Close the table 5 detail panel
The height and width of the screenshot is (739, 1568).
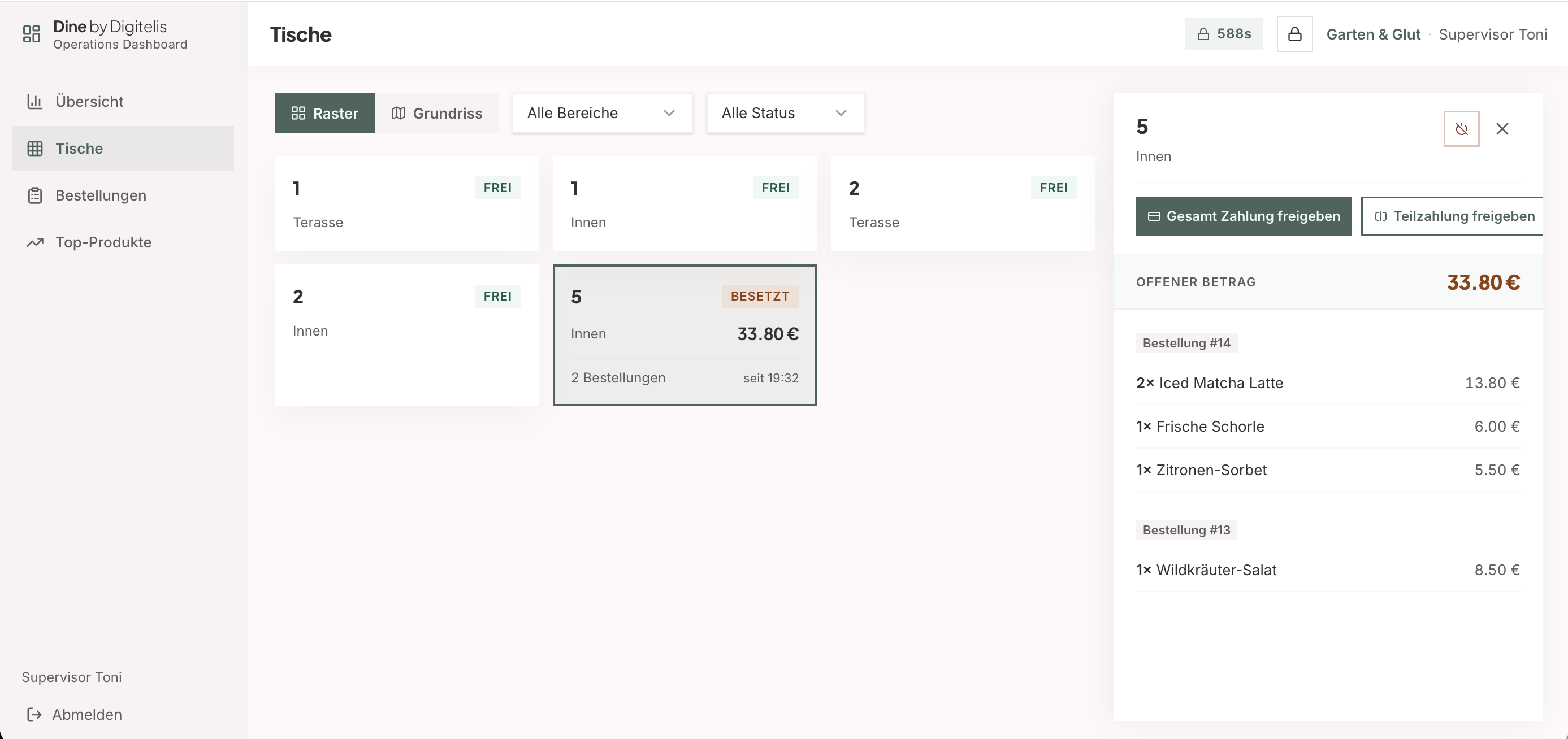pyautogui.click(x=1502, y=129)
